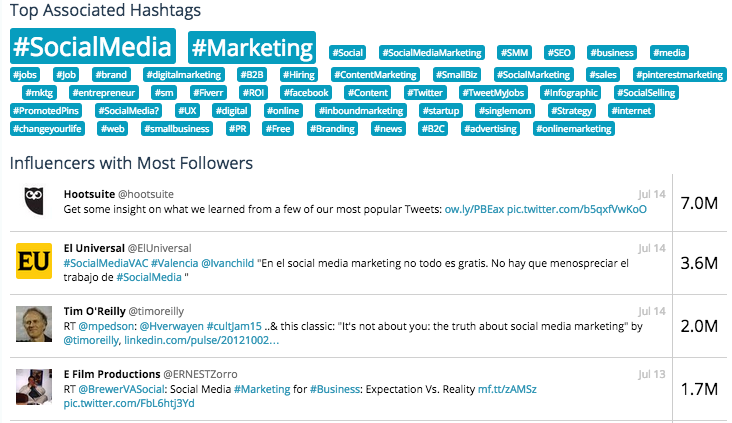Click the Hootsuite owl avatar
This screenshot has width=732, height=423.
click(x=33, y=200)
